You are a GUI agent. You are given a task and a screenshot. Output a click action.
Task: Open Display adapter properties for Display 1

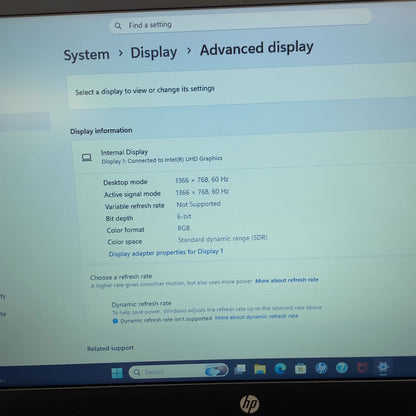(x=166, y=252)
